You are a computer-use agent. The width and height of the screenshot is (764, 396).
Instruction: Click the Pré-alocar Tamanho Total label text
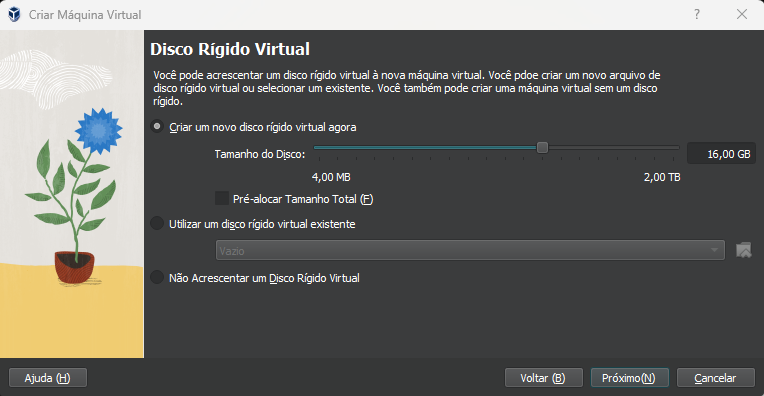(303, 199)
